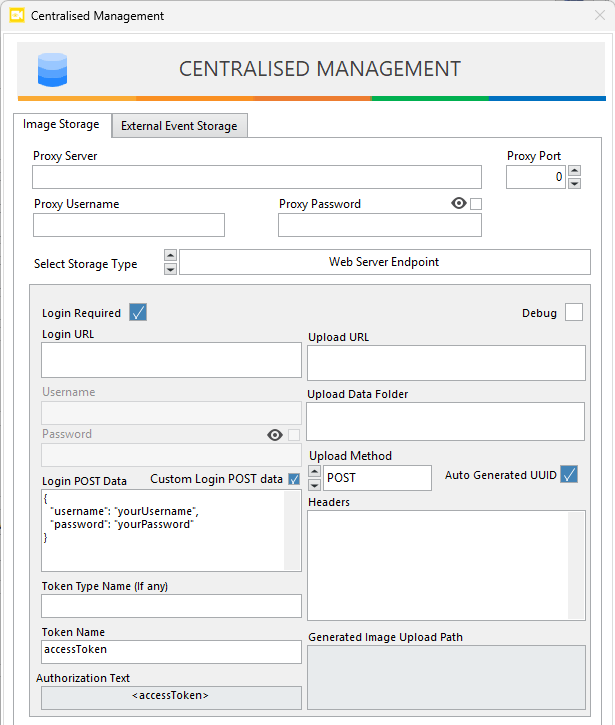Select the previous storage type with the up arrow
The image size is (615, 725).
(170, 255)
